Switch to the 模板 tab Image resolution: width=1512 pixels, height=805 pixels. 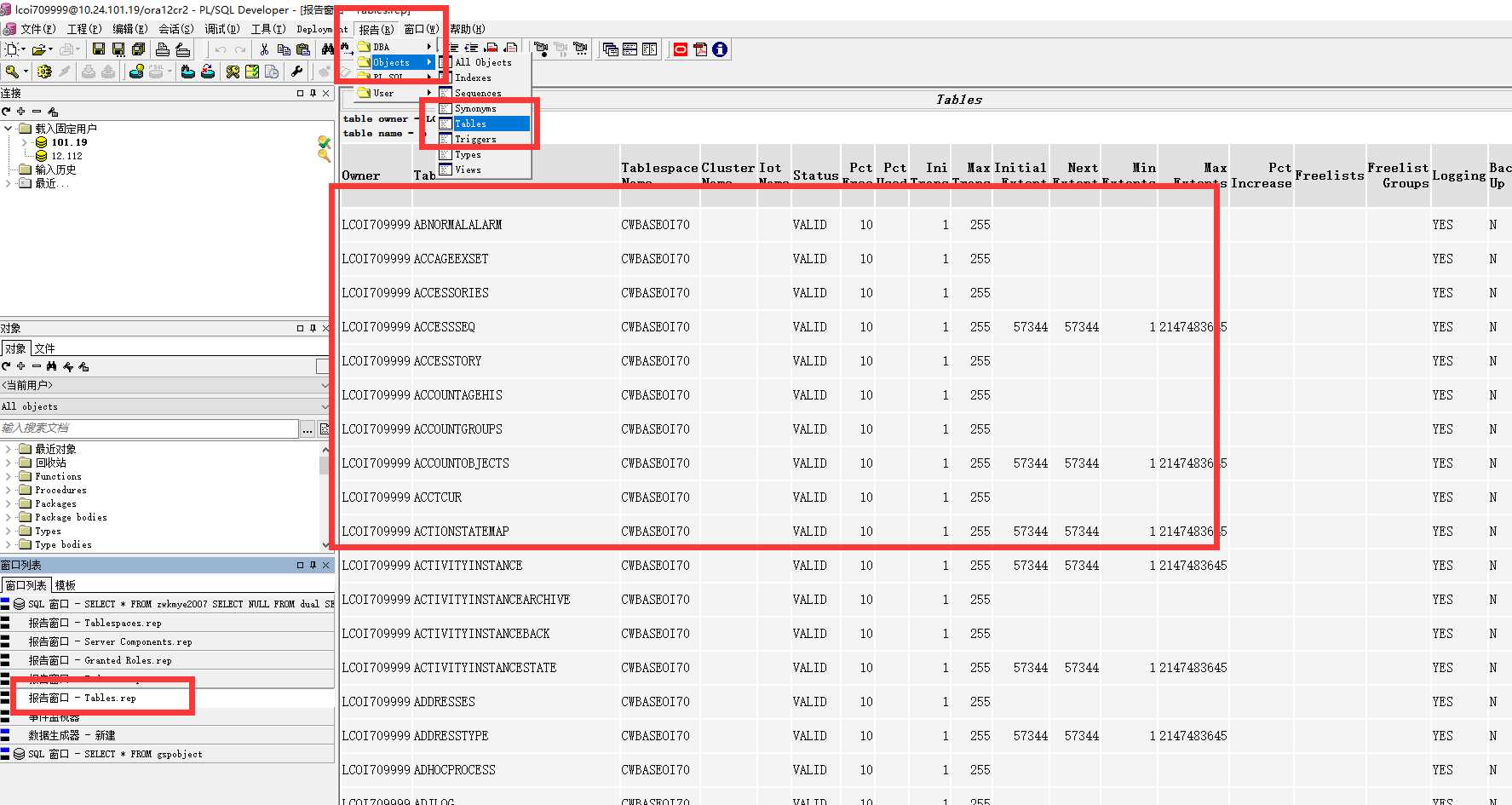[x=66, y=585]
